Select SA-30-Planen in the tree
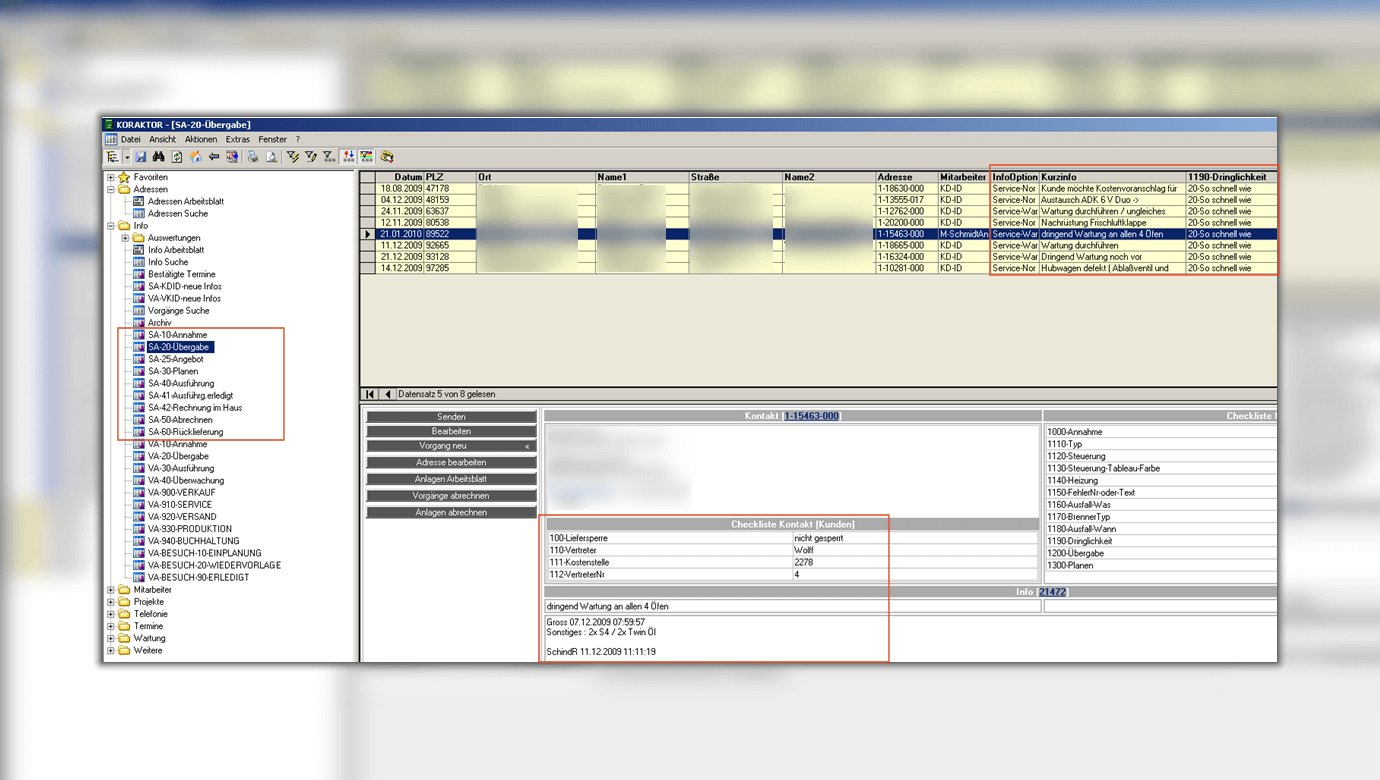The width and height of the screenshot is (1380, 780). [173, 371]
